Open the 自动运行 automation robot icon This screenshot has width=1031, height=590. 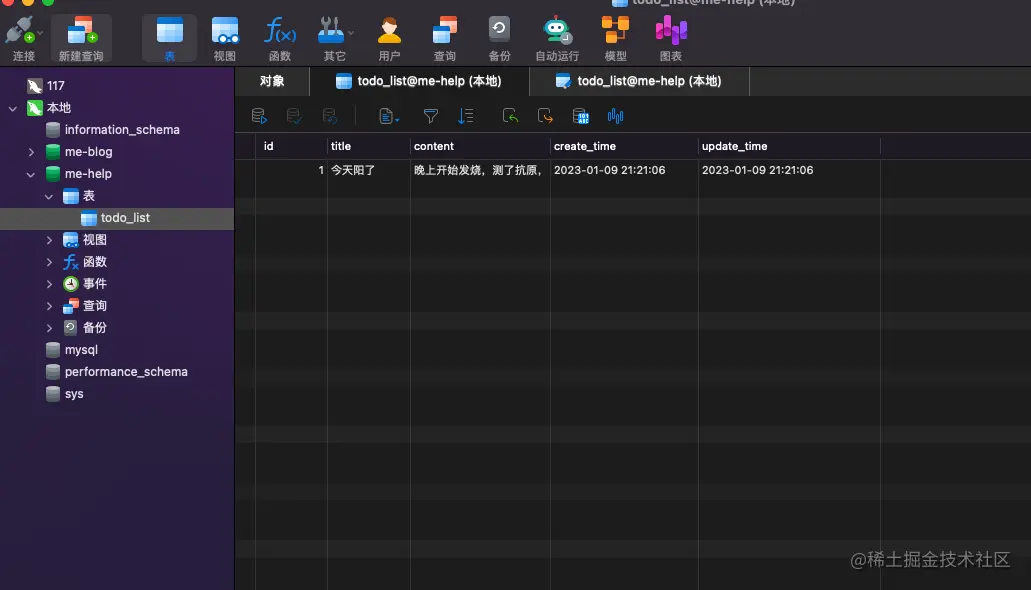(557, 39)
